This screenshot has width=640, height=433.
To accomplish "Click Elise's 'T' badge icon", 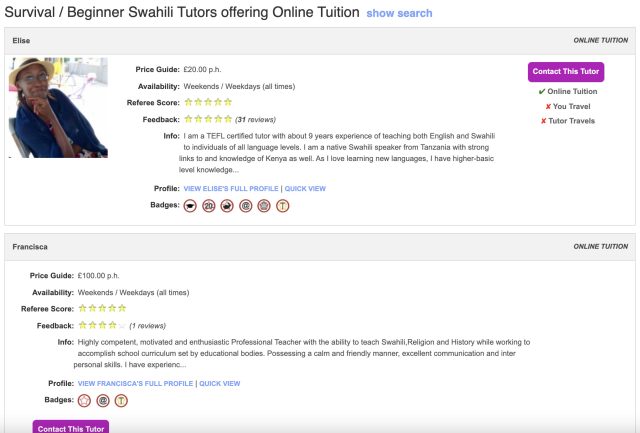I will click(x=282, y=206).
